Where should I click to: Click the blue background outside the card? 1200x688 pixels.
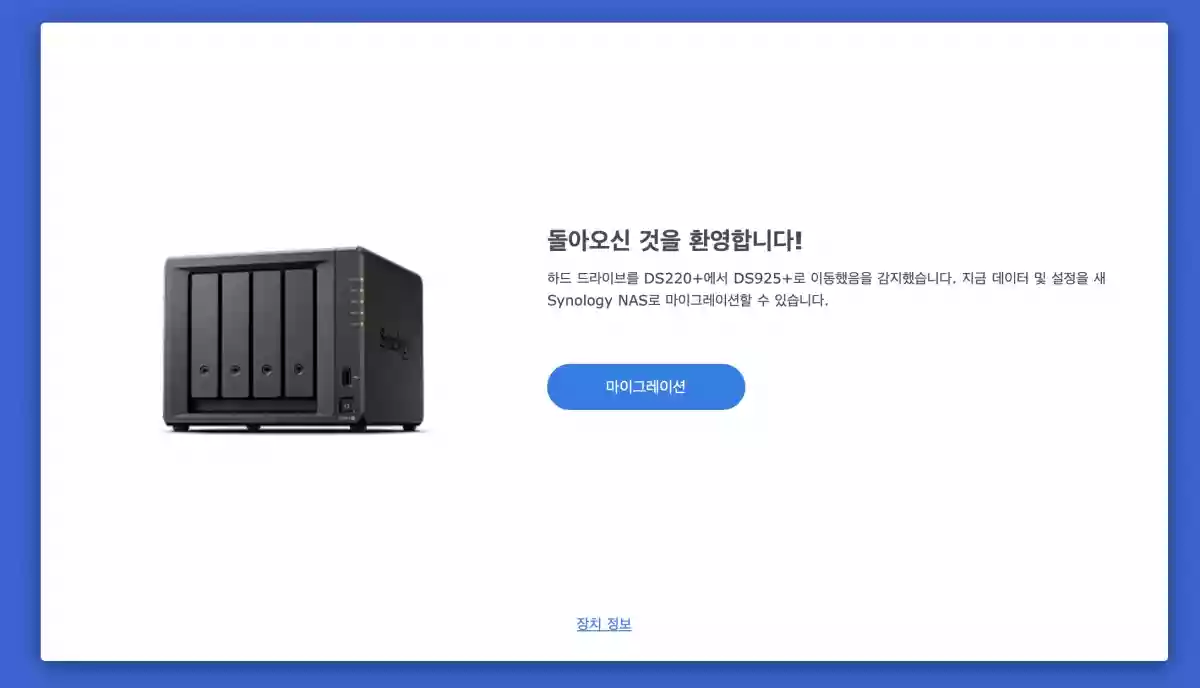click(x=18, y=340)
